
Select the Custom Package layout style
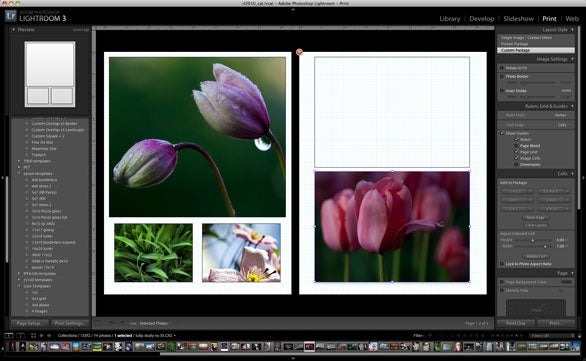coord(536,50)
